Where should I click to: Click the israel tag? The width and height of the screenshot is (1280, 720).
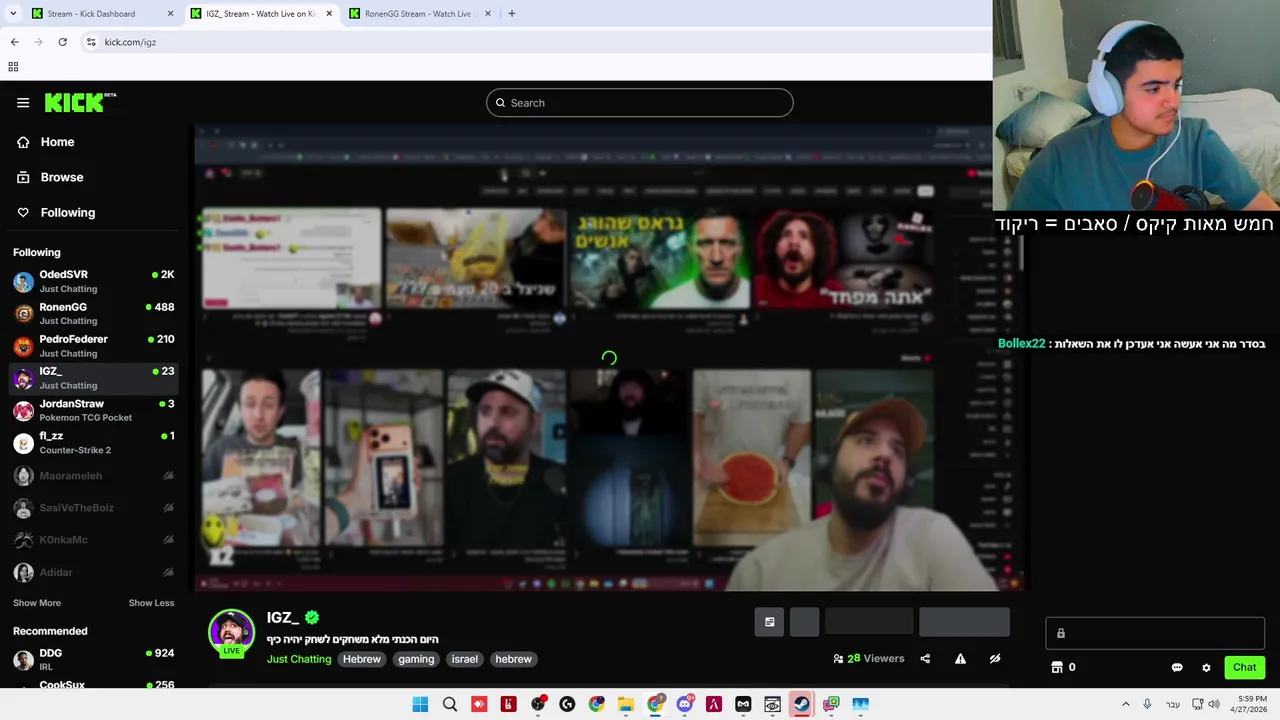(465, 659)
